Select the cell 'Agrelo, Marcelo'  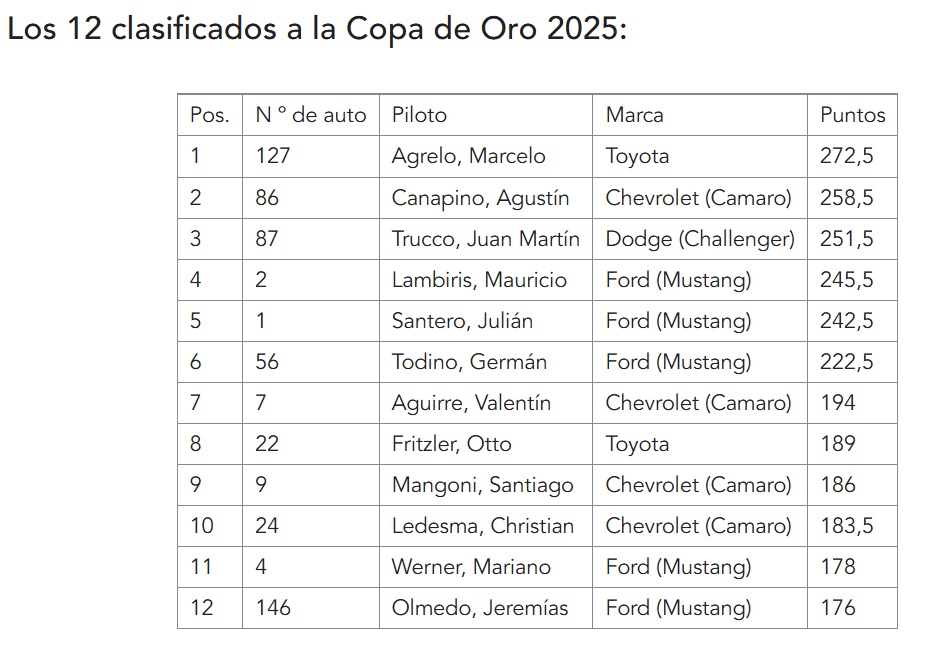coord(486,156)
